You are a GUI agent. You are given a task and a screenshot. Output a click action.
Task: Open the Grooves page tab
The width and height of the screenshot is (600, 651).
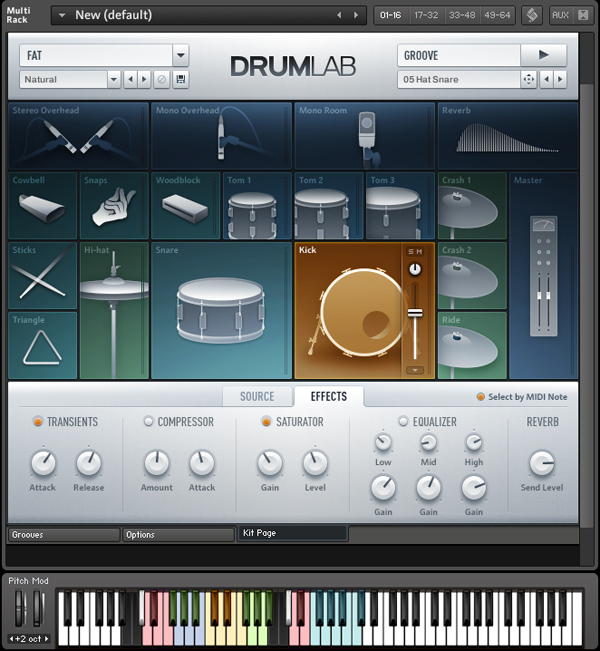click(x=64, y=535)
